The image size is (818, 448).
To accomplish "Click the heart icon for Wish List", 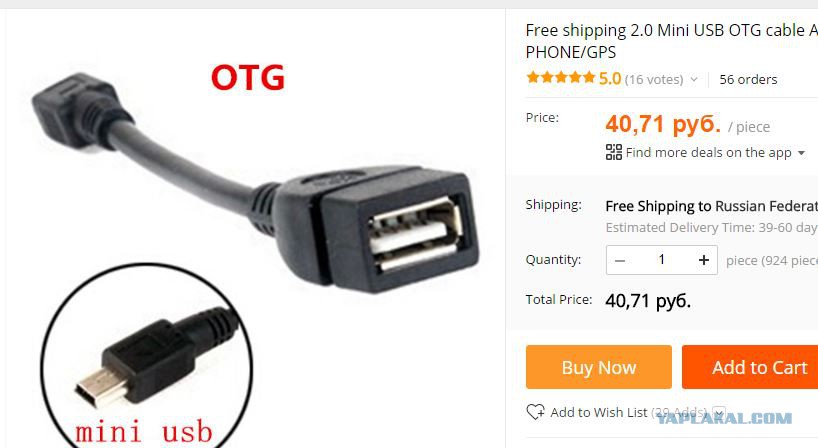I will coord(535,411).
